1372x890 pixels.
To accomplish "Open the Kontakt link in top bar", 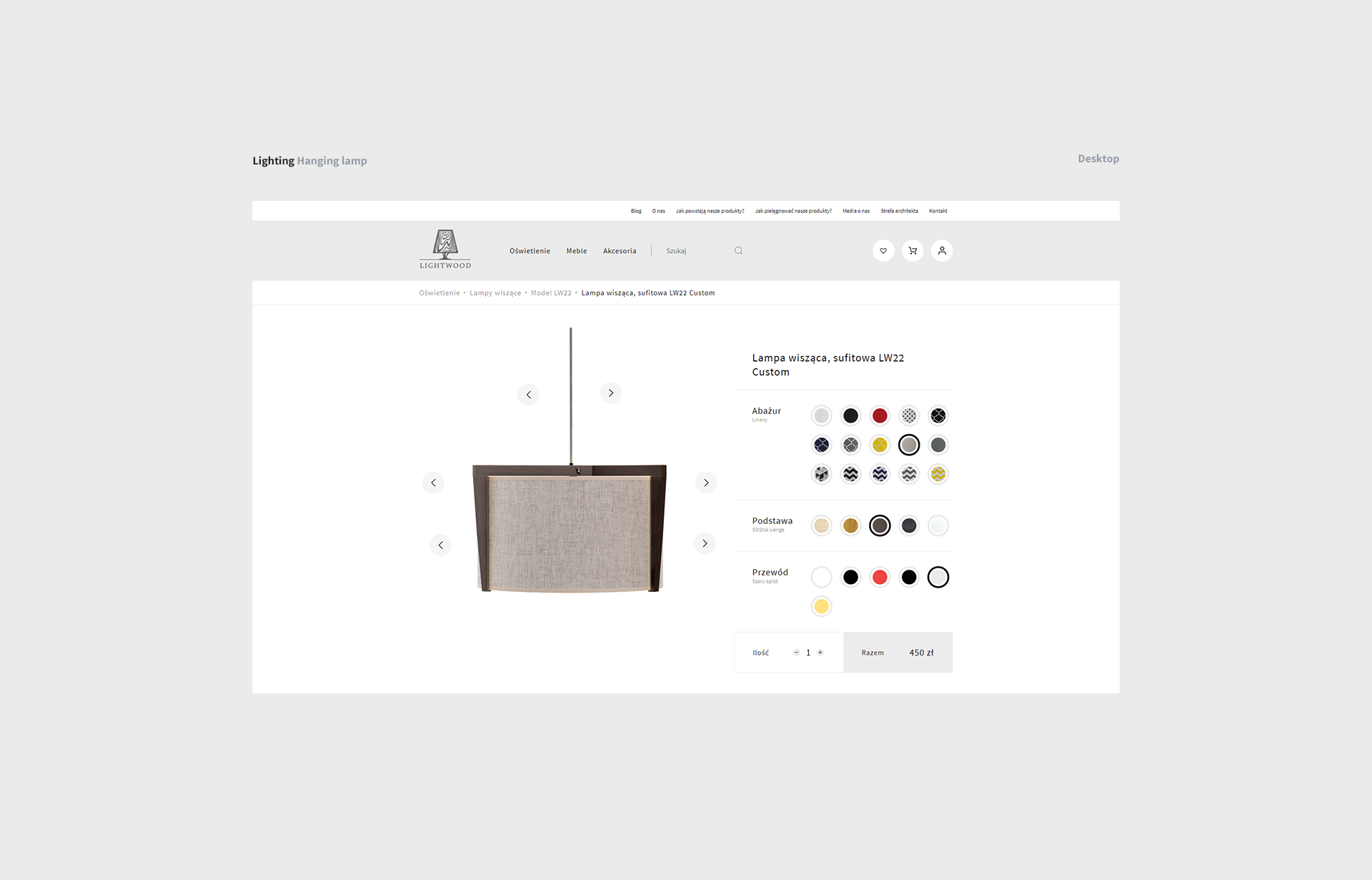I will 938,211.
